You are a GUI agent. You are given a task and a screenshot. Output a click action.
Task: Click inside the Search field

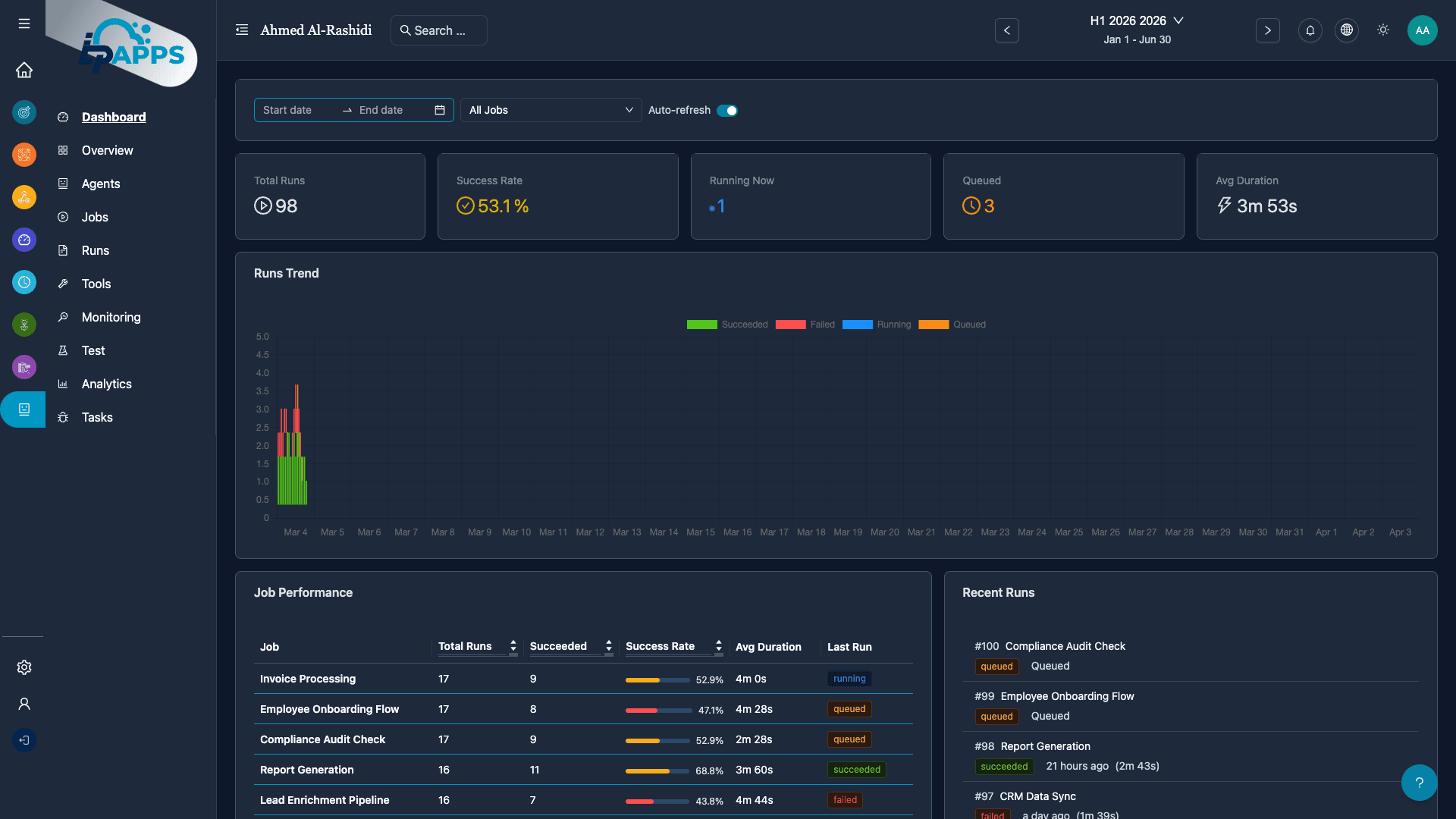tap(439, 30)
